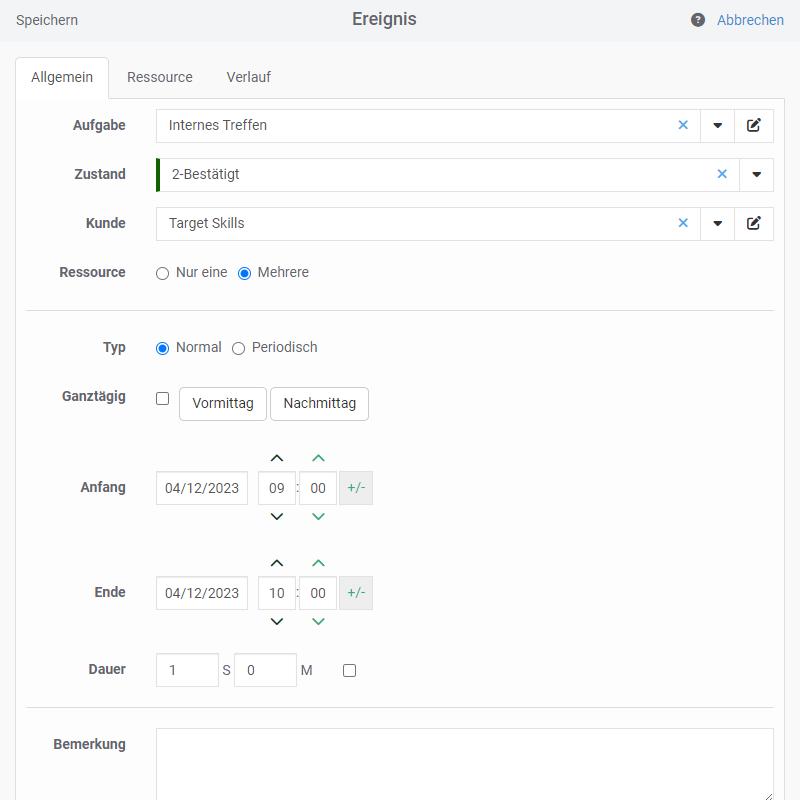Viewport: 800px width, 800px height.
Task: Click the Vormittag button
Action: [223, 403]
